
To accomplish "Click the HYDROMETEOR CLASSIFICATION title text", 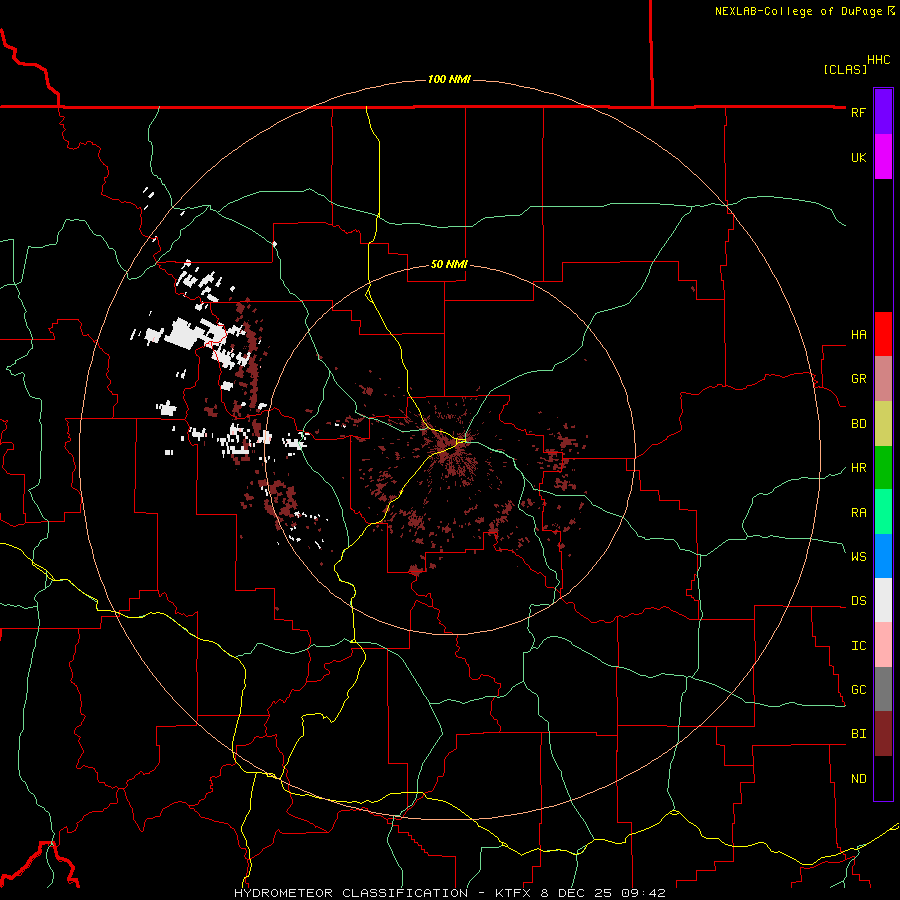I will (351, 893).
